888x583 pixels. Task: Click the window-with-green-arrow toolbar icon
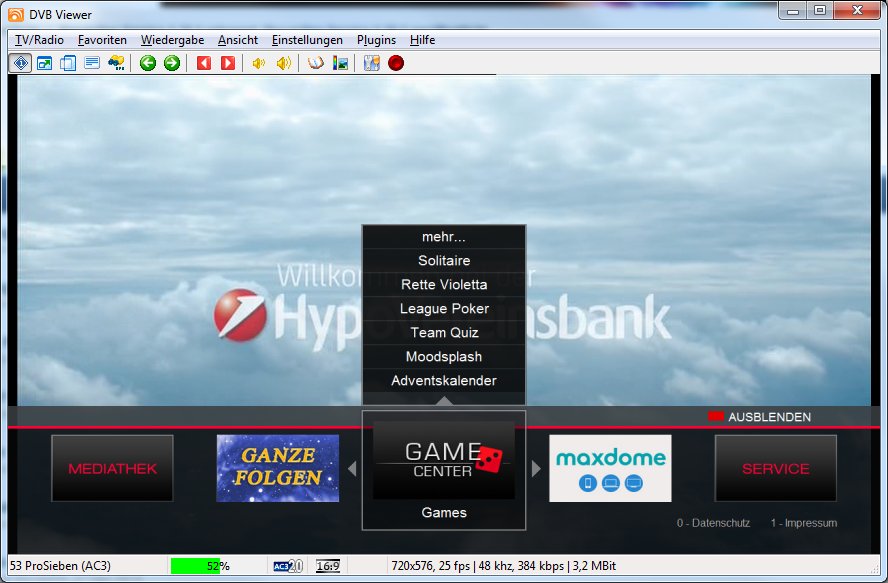point(44,63)
